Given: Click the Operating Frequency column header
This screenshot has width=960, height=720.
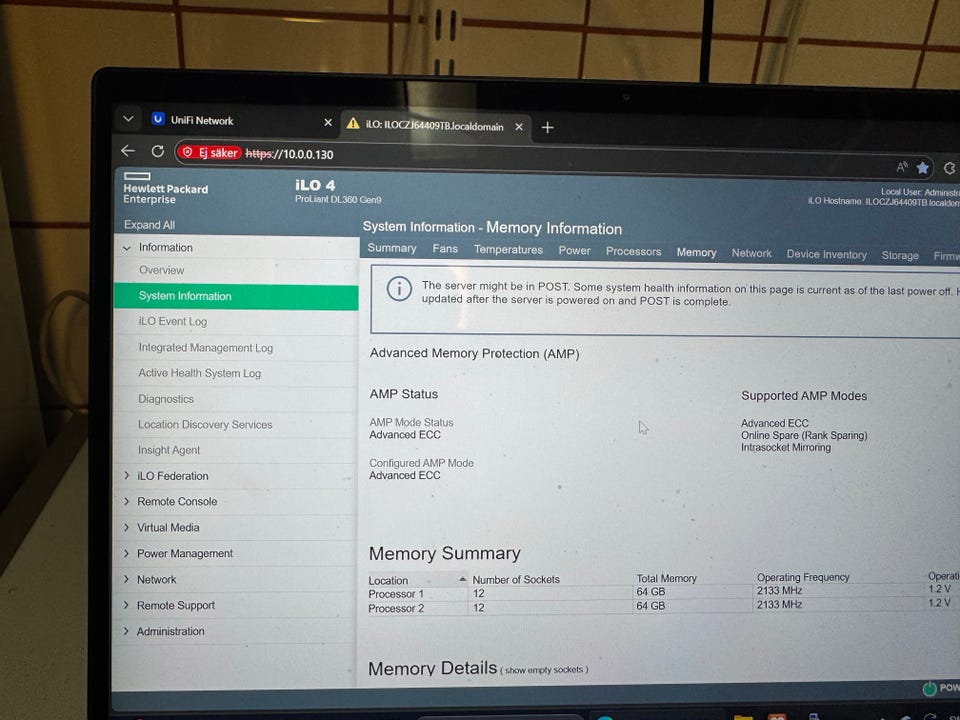Looking at the screenshot, I should pyautogui.click(x=803, y=577).
